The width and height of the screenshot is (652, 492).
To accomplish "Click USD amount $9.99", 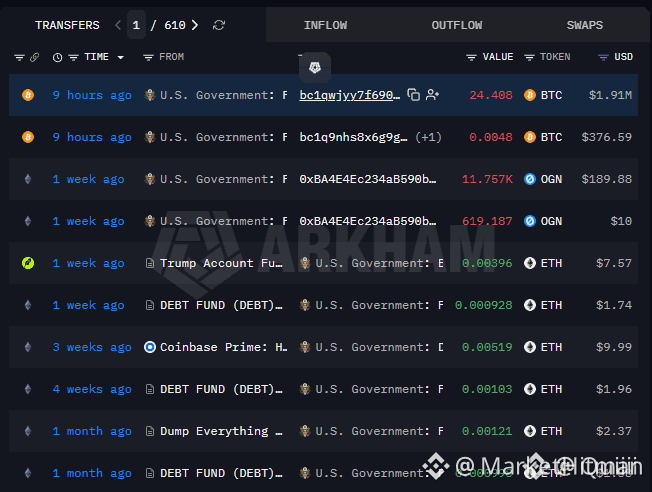I will click(x=613, y=347).
